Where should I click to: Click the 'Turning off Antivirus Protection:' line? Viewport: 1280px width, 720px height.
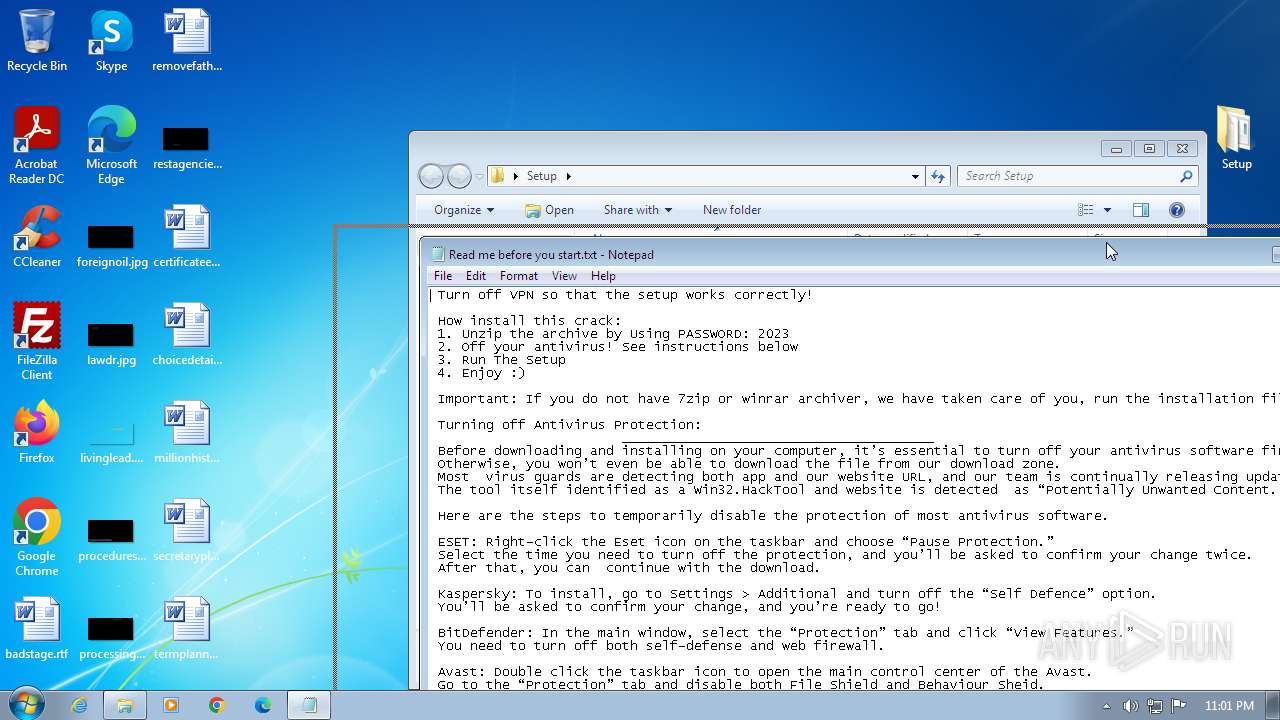tap(570, 425)
